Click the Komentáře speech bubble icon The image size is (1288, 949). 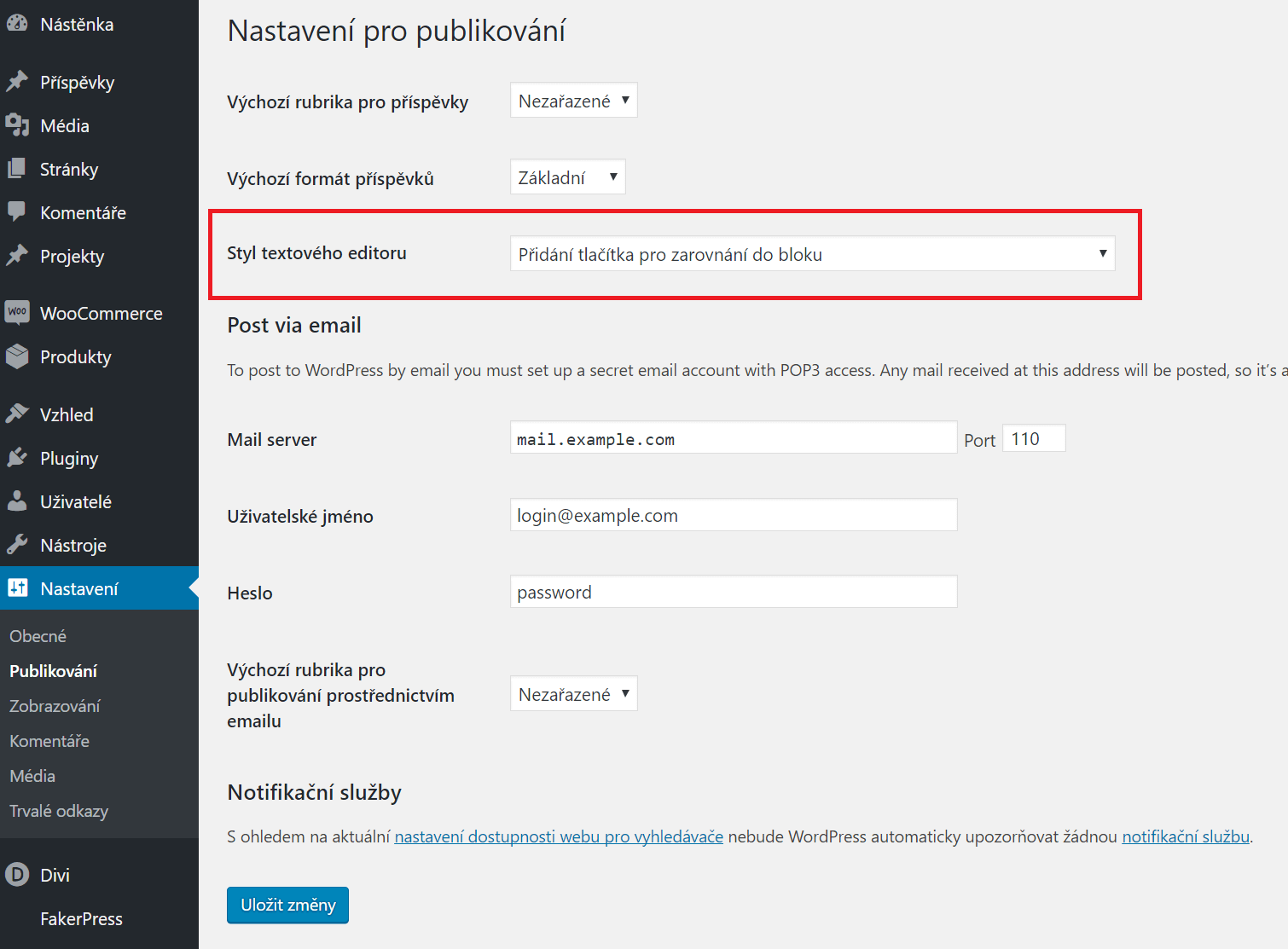click(17, 212)
